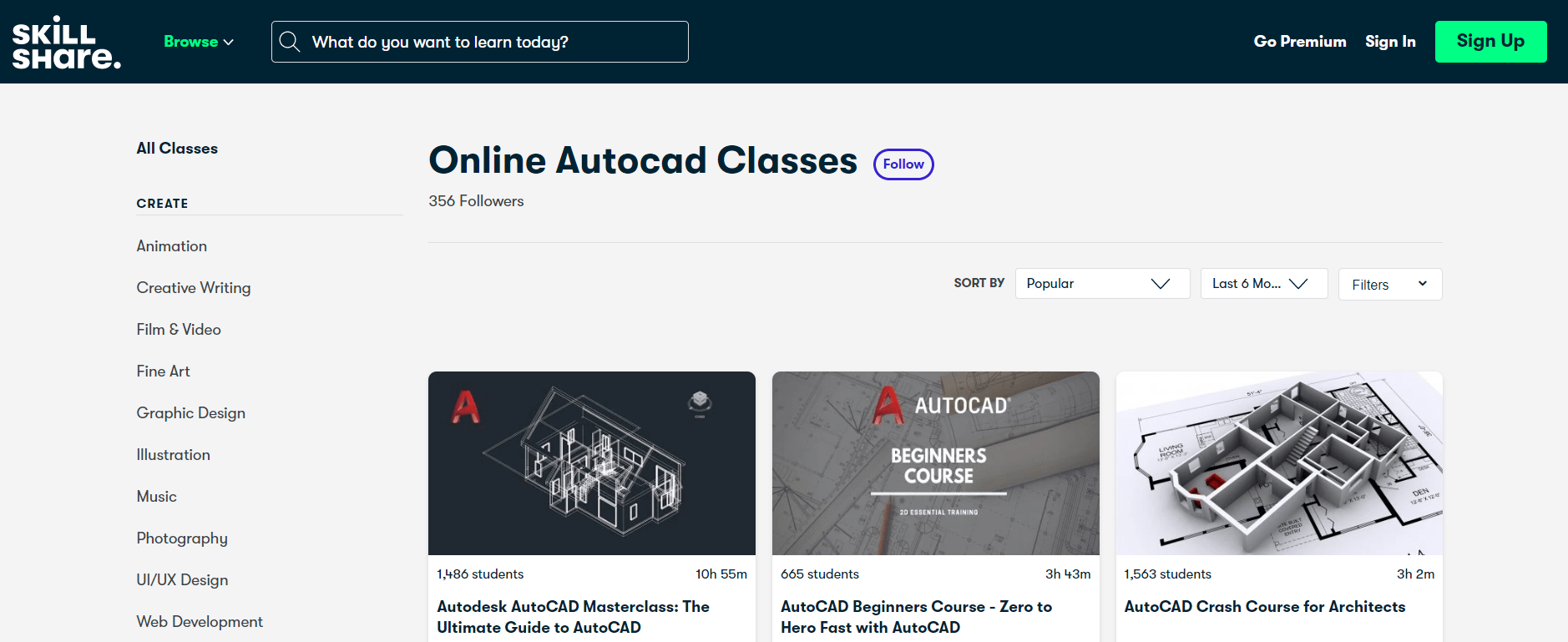Open the Popular sort dropdown
Image resolution: width=1568 pixels, height=642 pixels.
pyautogui.click(x=1102, y=284)
